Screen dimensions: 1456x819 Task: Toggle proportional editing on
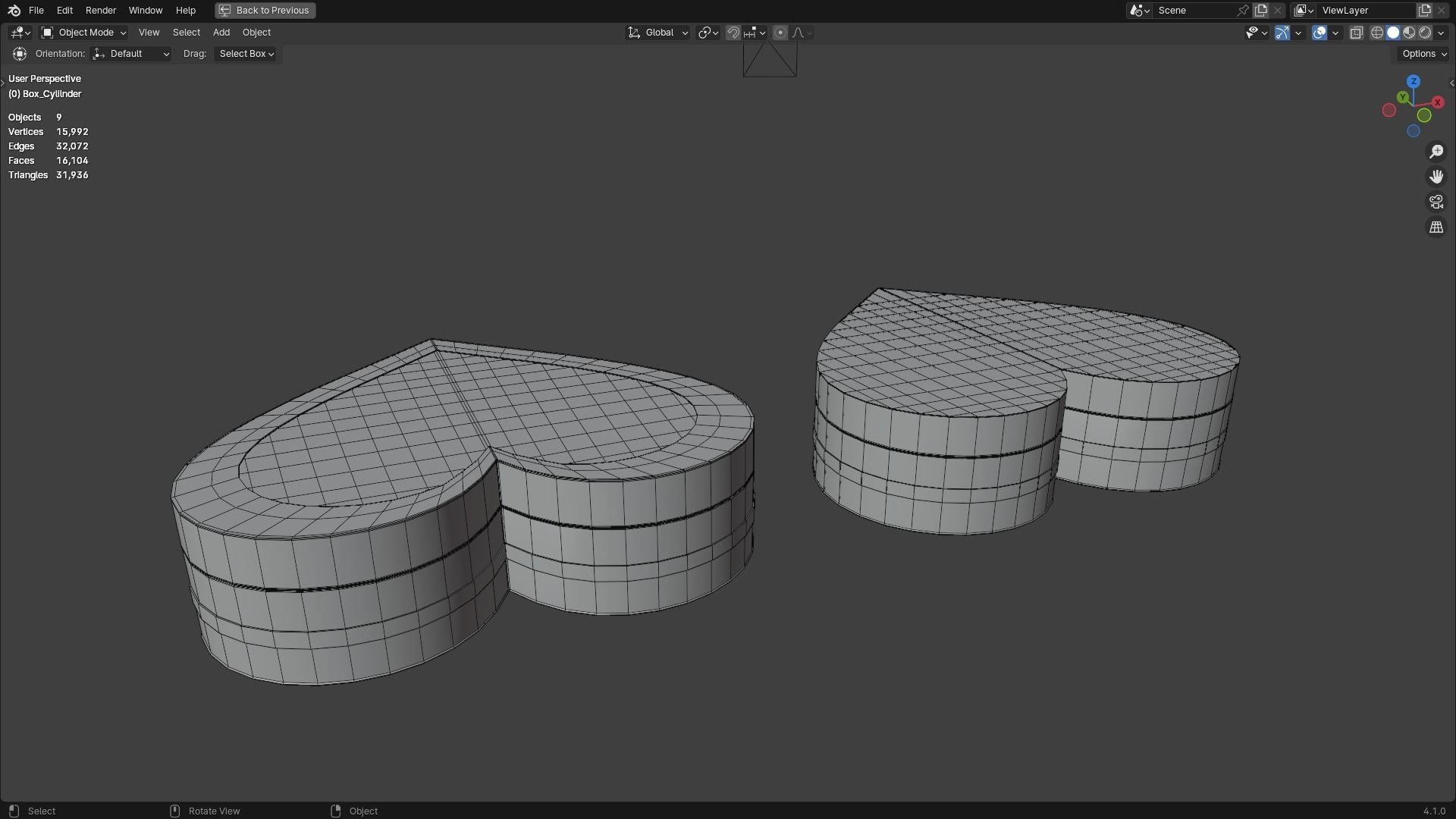click(x=780, y=33)
